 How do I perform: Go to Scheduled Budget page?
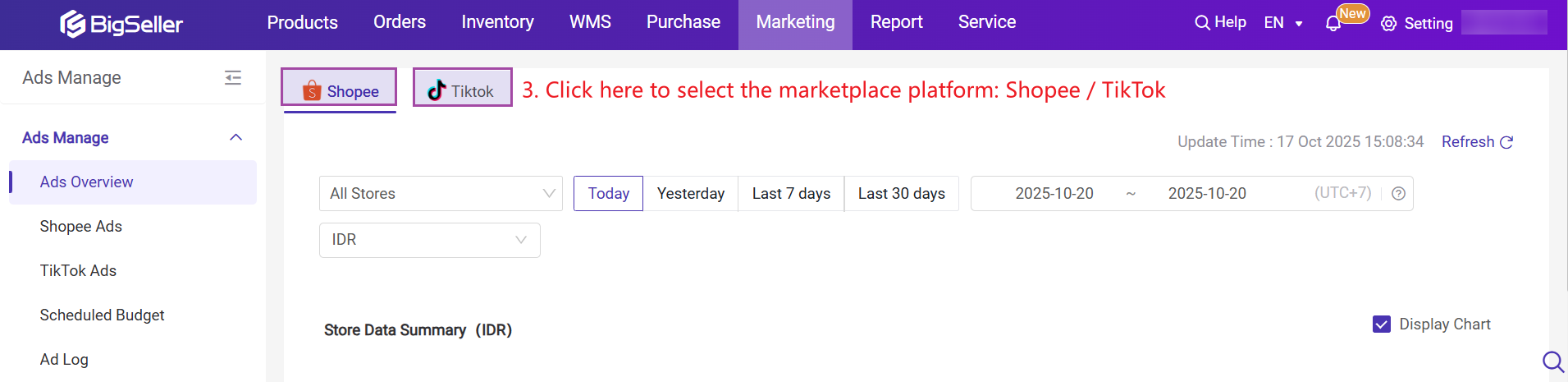(x=102, y=315)
